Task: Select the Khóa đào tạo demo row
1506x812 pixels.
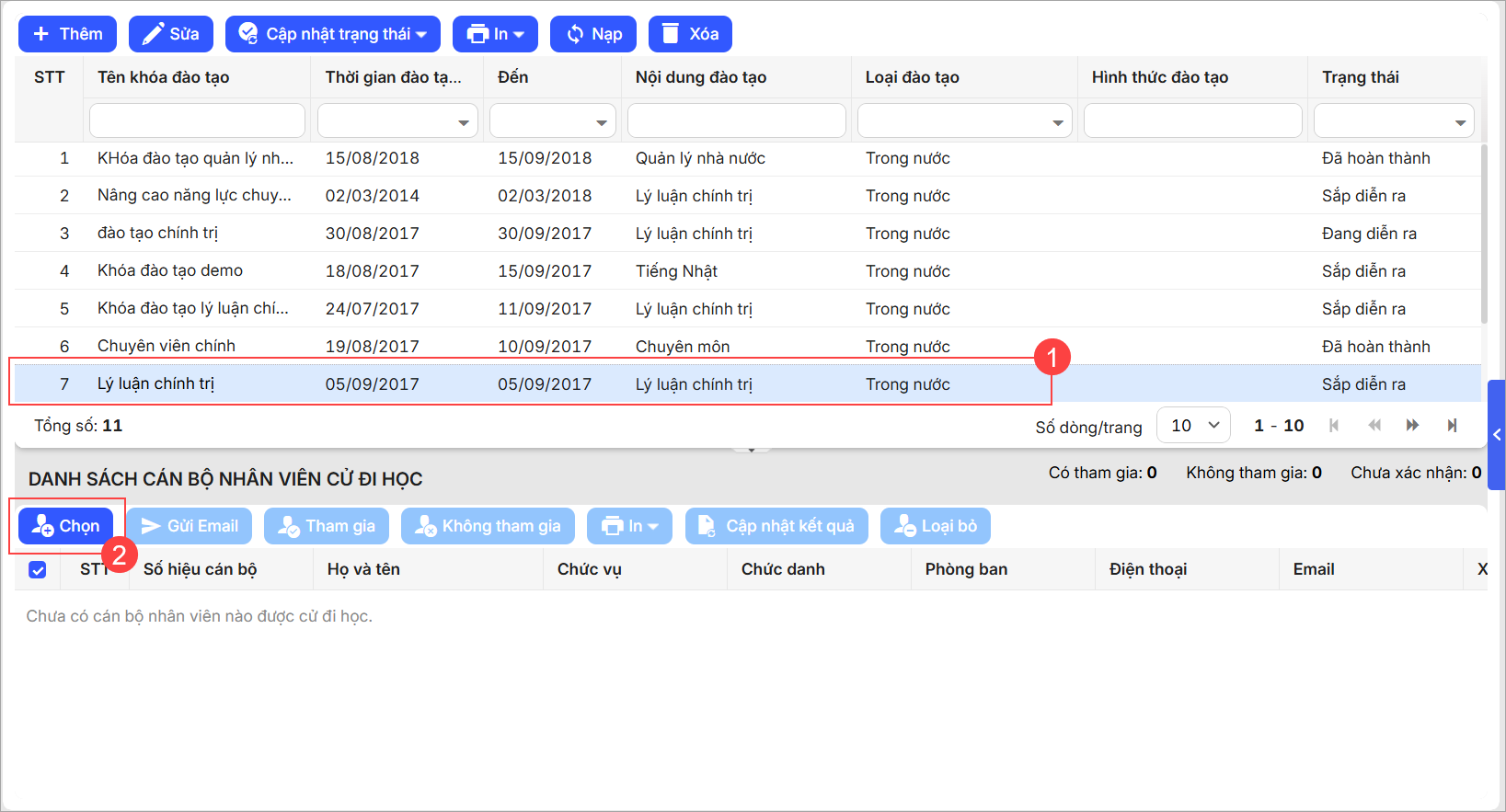Action: click(170, 271)
